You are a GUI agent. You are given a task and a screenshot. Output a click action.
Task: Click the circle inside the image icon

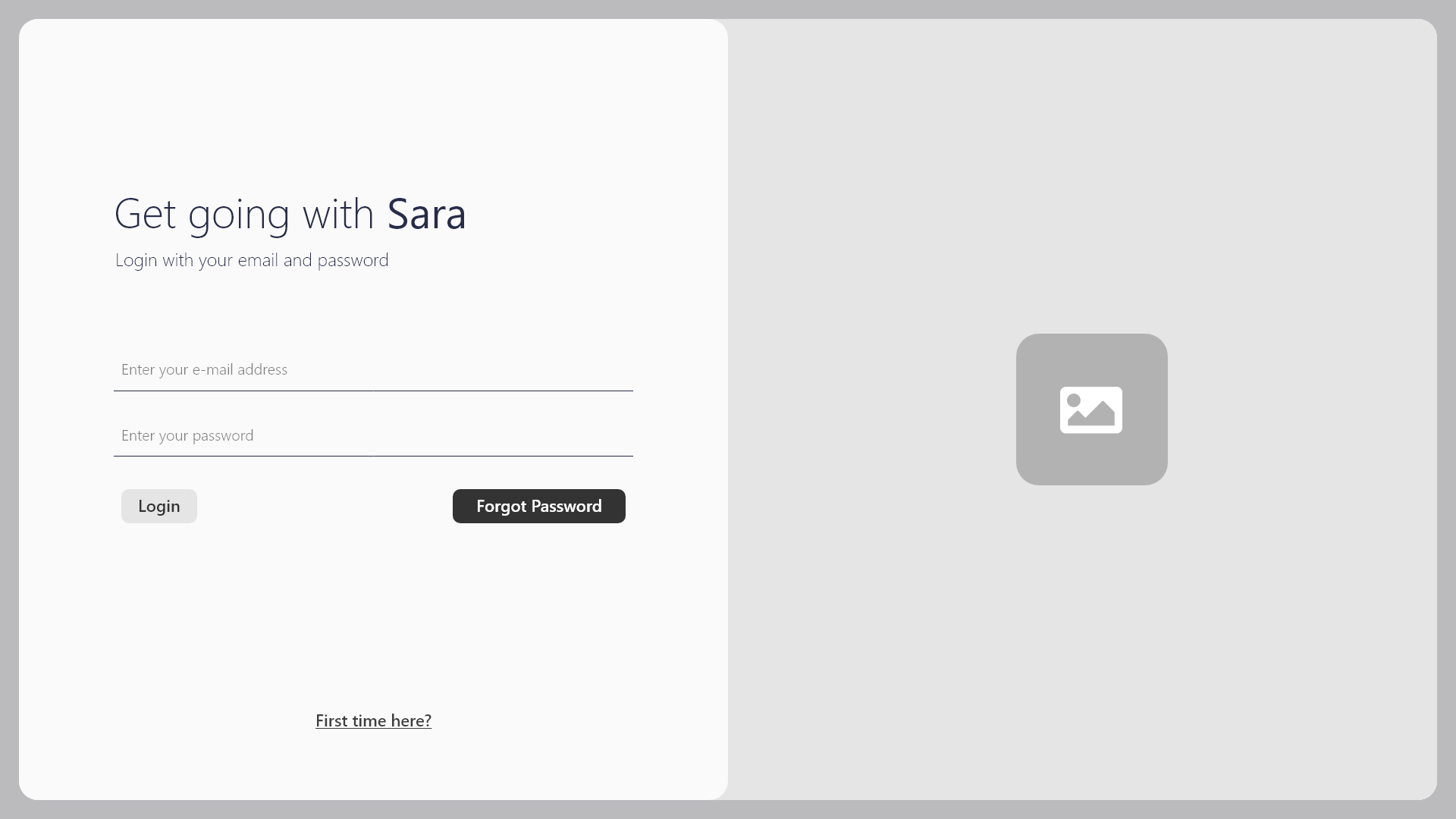(x=1074, y=400)
